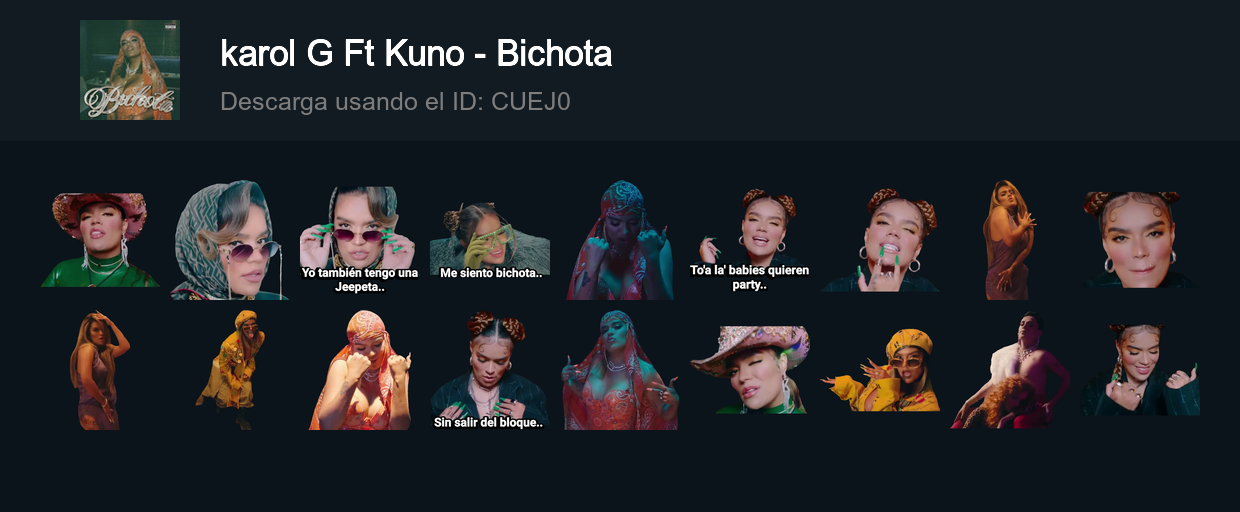Select the close-up face with hoop earrings sticker
1240x512 pixels.
coord(1140,240)
